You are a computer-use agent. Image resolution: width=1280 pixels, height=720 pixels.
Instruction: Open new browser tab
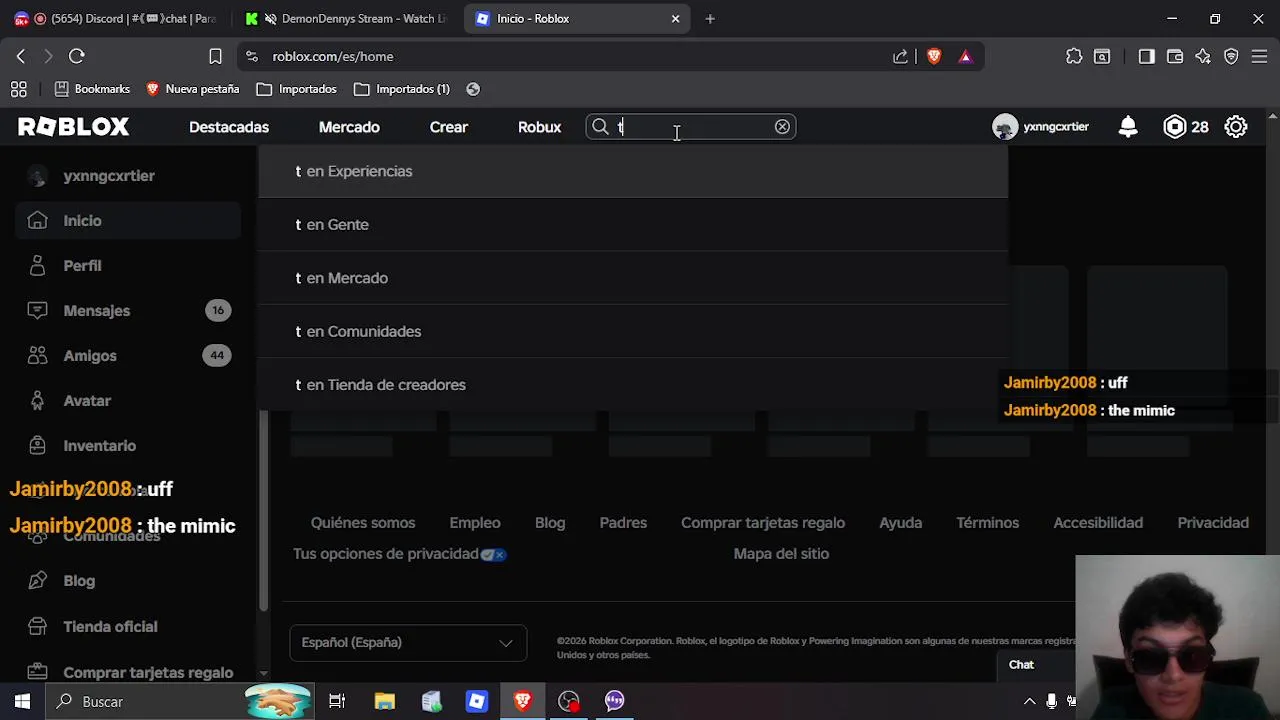710,18
